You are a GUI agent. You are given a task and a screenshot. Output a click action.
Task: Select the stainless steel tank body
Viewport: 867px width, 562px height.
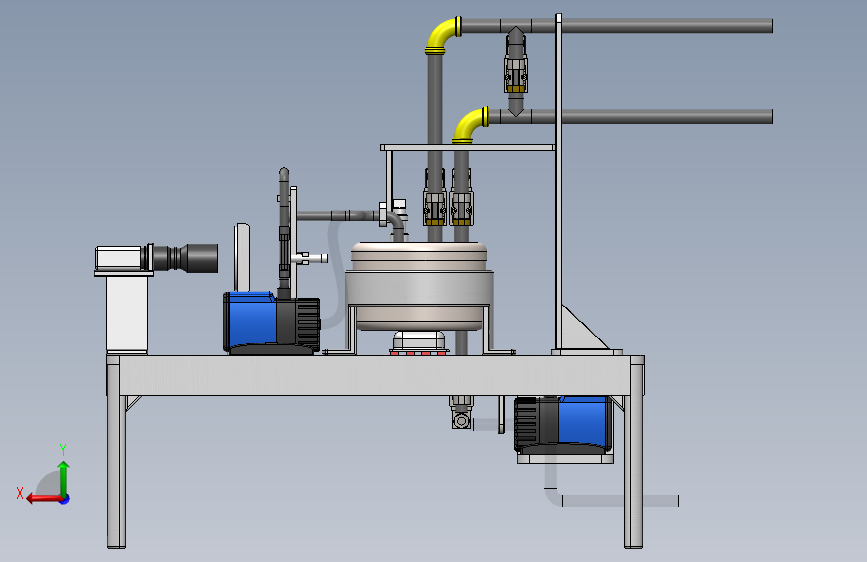click(419, 286)
